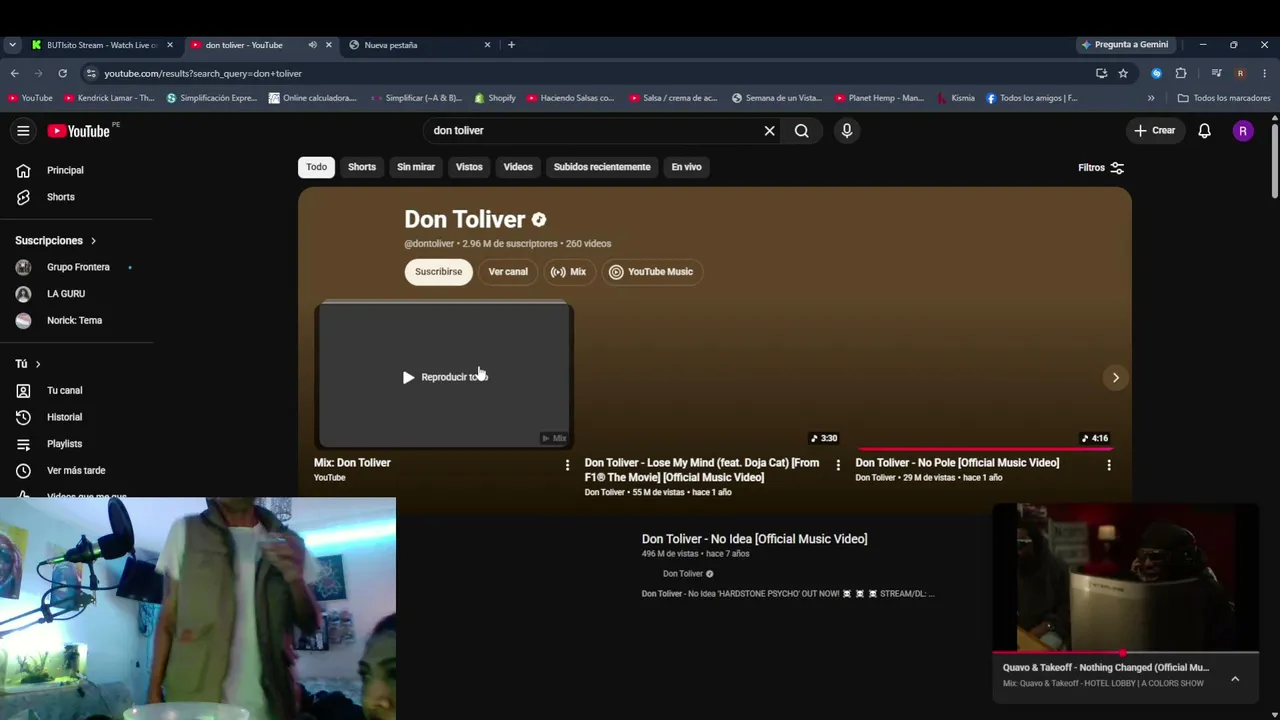Mute the don toliver tab via its speaker icon
The width and height of the screenshot is (1280, 720).
pyautogui.click(x=312, y=45)
